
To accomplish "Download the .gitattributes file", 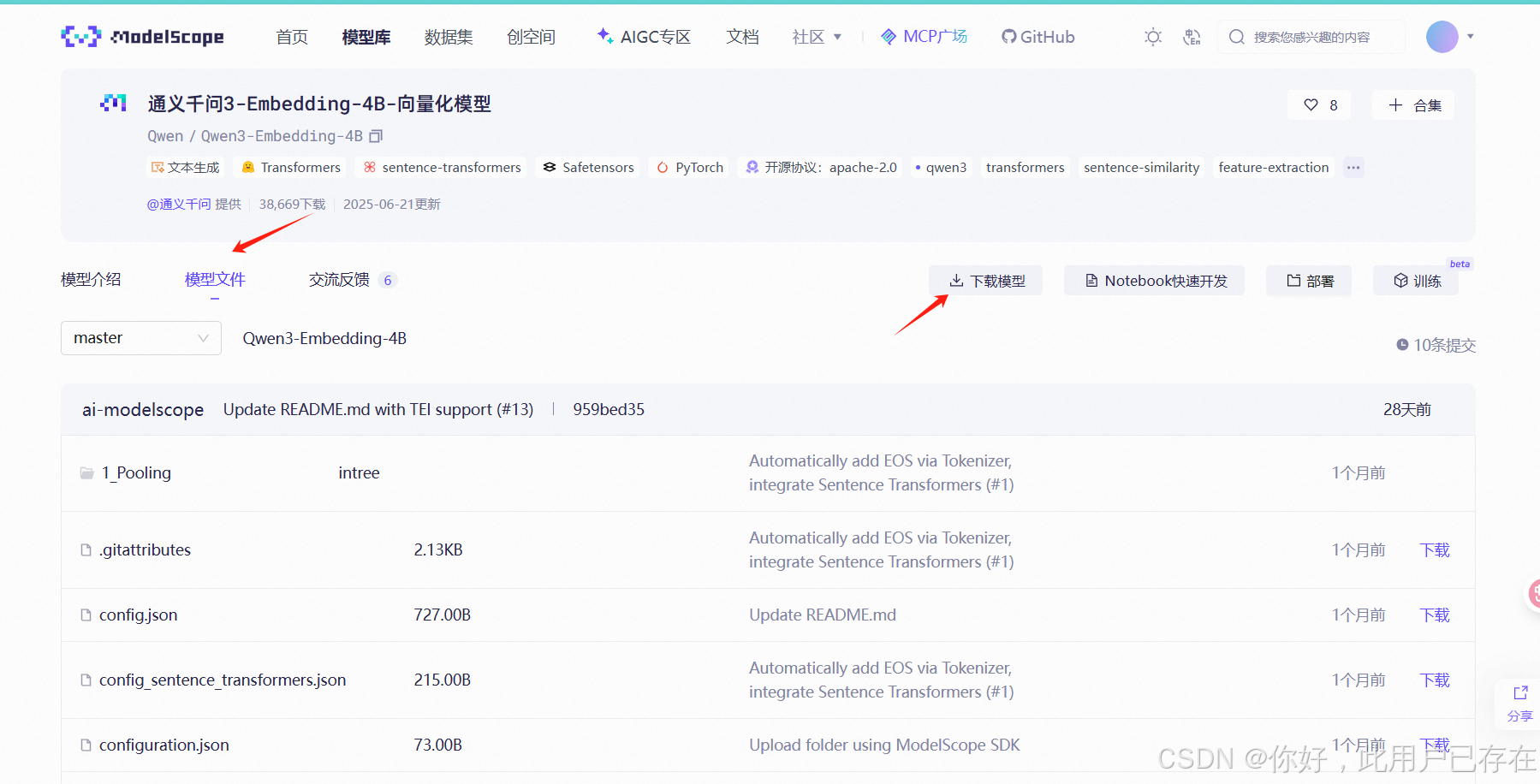I will click(x=1435, y=549).
